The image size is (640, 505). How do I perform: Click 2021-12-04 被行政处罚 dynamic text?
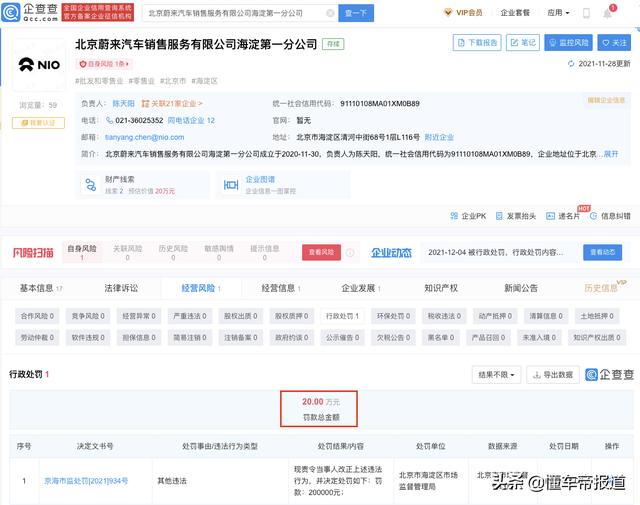[x=496, y=252]
